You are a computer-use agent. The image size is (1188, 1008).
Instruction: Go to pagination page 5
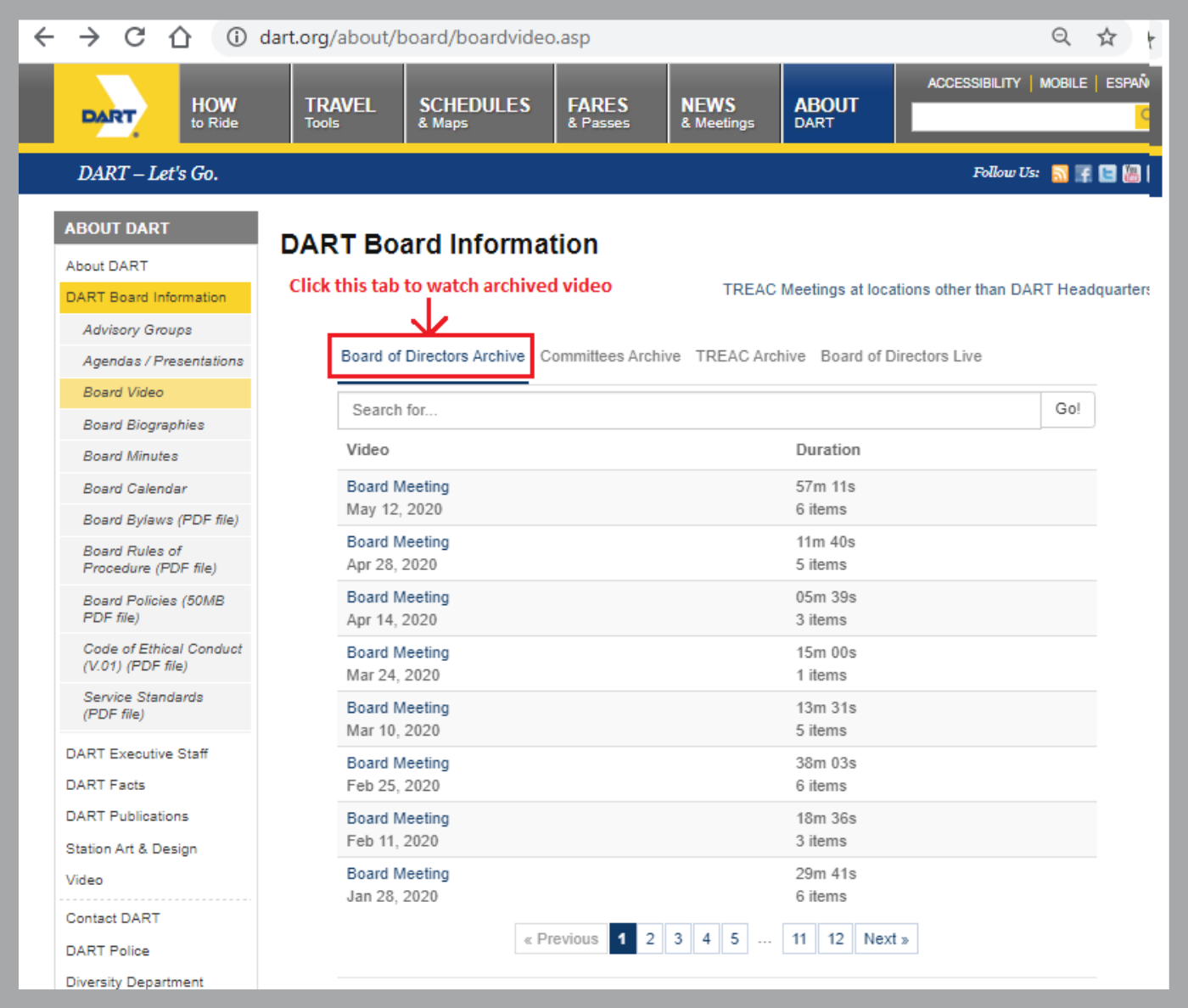point(735,939)
